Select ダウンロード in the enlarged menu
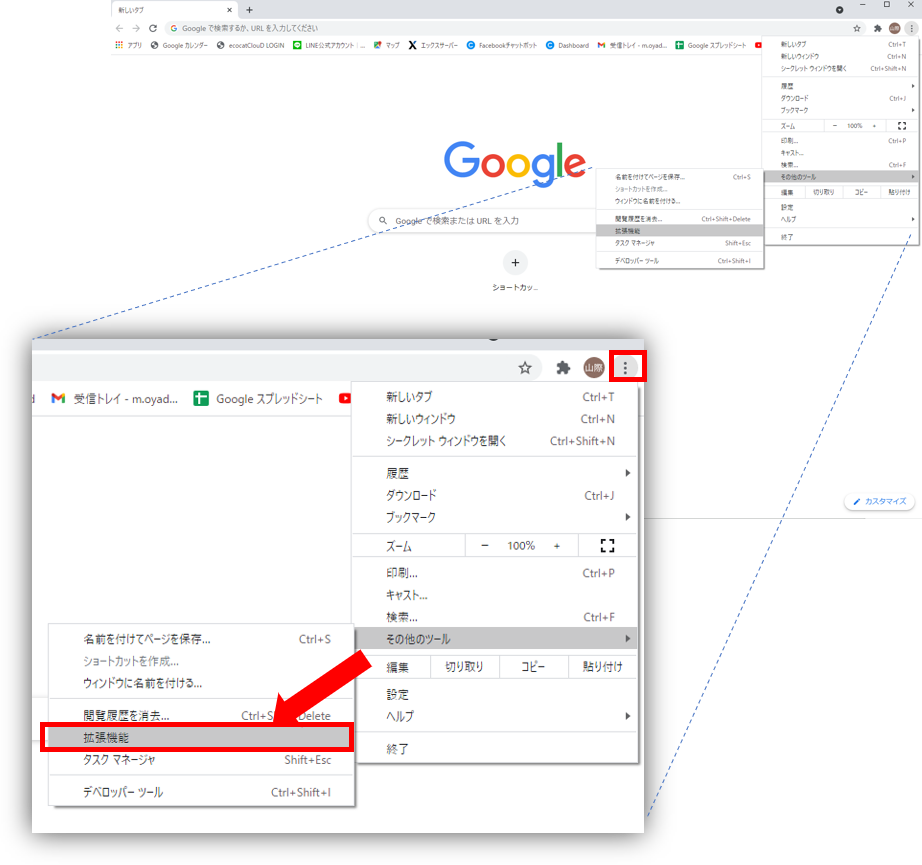The width and height of the screenshot is (922, 865). tap(495, 495)
